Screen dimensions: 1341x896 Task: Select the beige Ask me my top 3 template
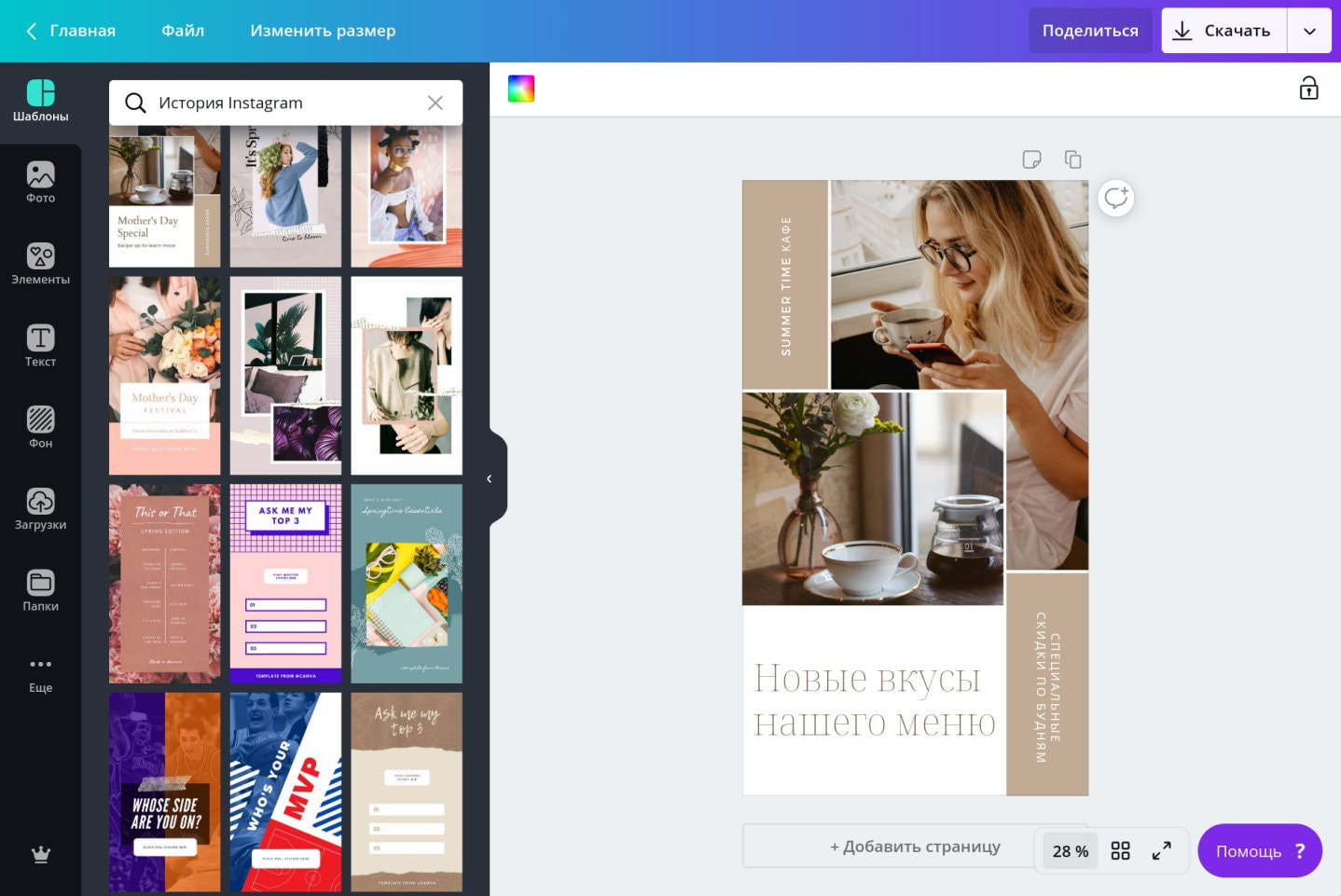tap(407, 792)
